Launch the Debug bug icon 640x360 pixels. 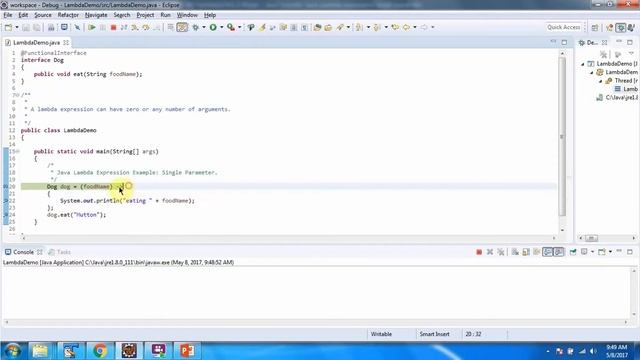[196, 27]
